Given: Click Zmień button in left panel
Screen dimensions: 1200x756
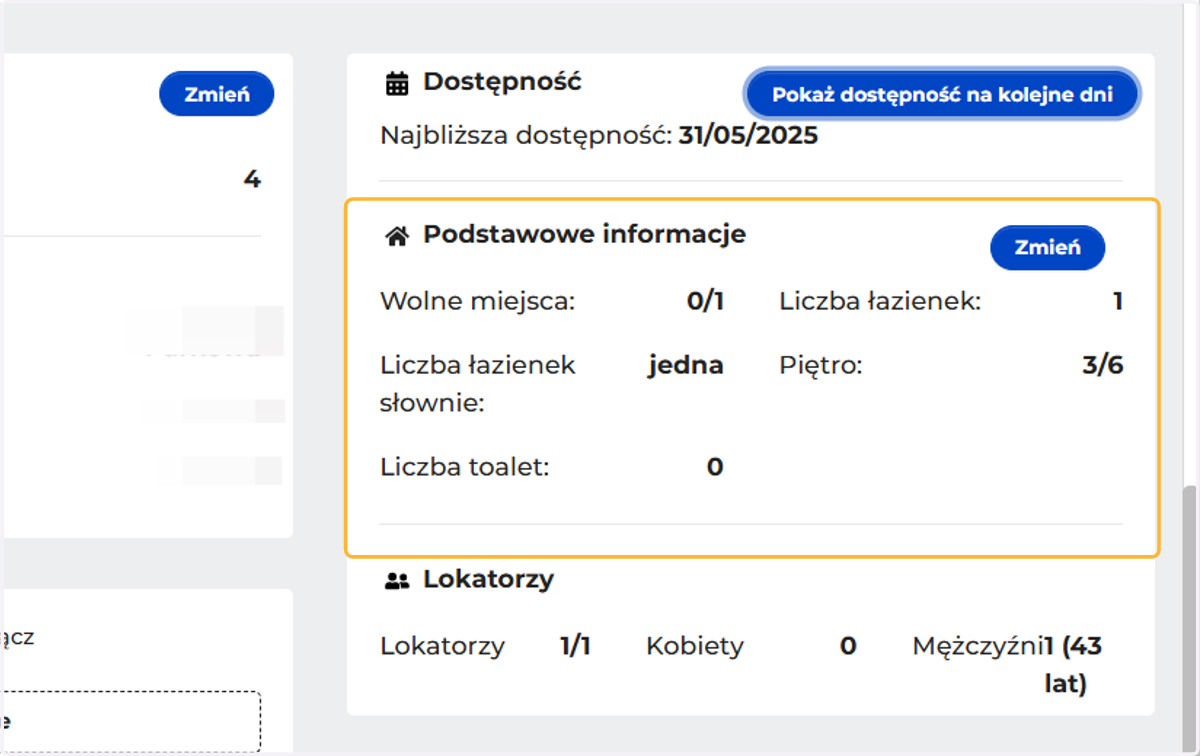Looking at the screenshot, I should click(216, 94).
